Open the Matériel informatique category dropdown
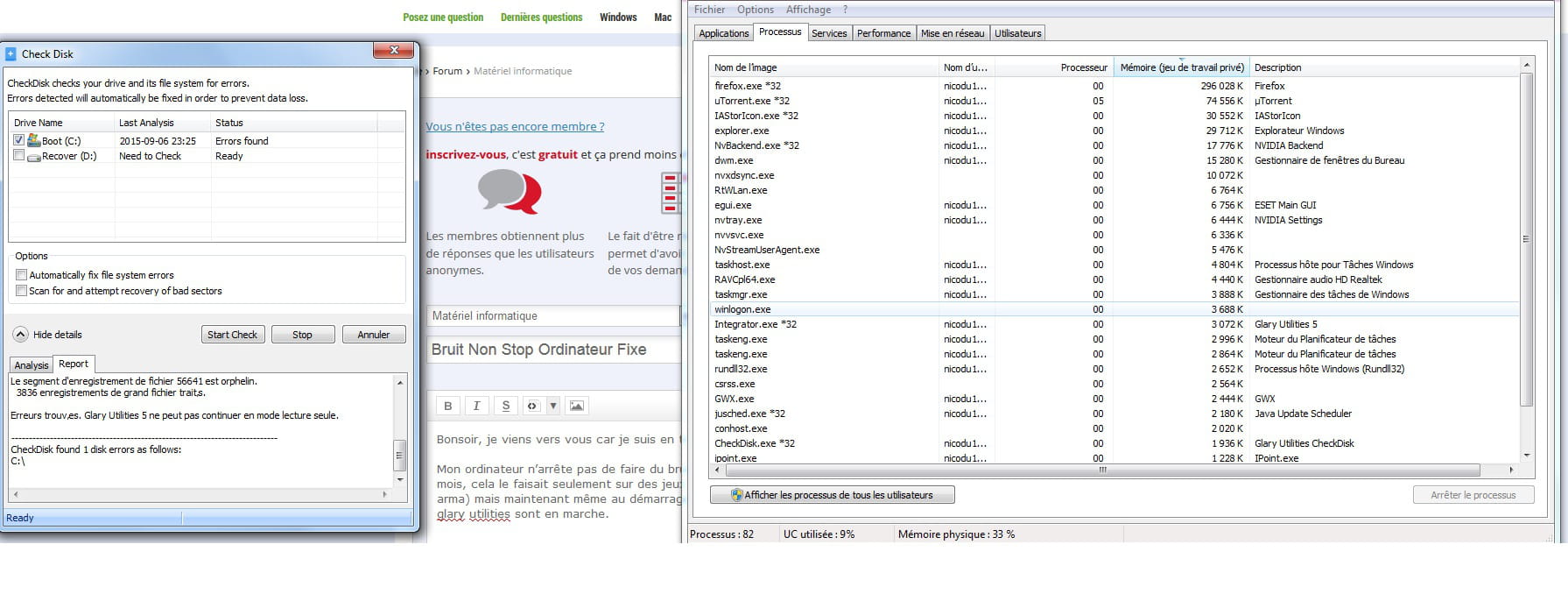 tap(553, 316)
